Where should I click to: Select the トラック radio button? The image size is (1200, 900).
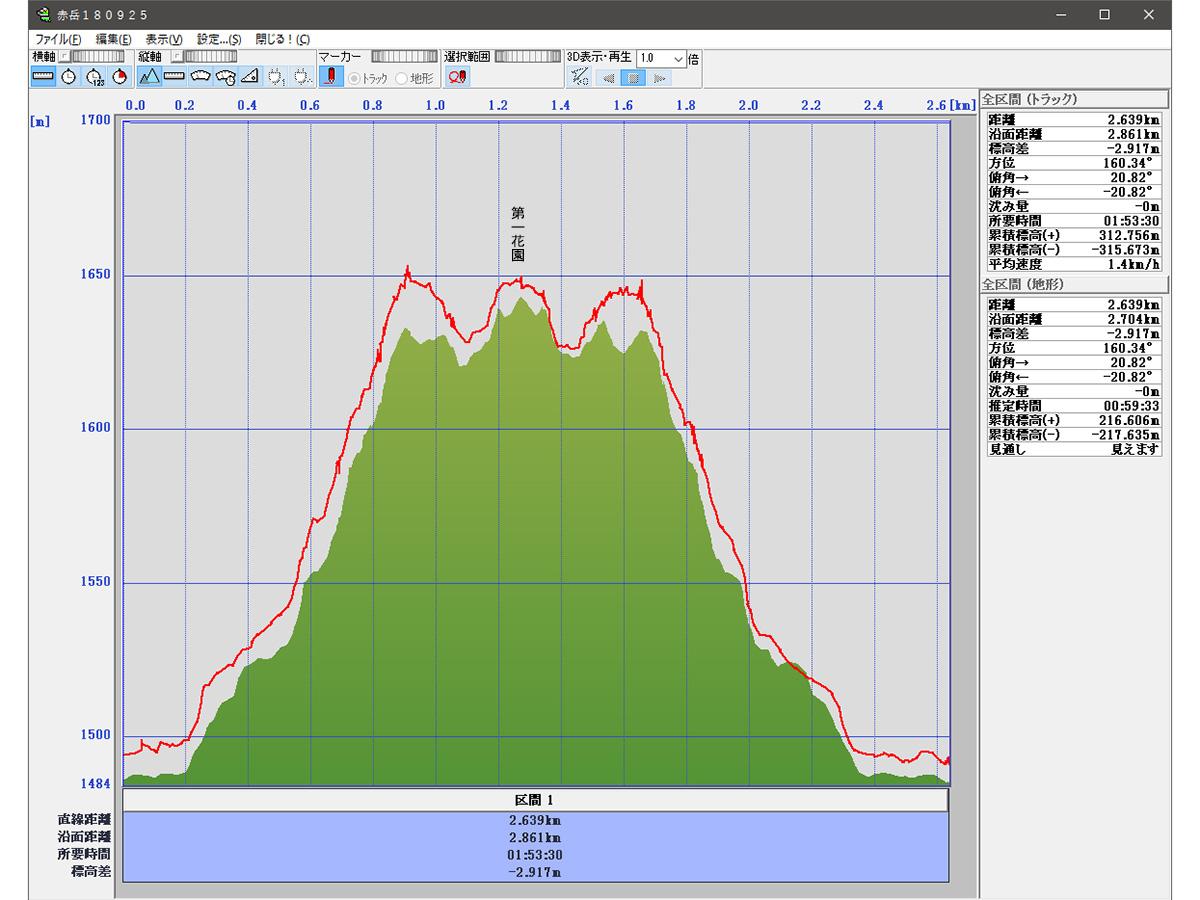point(354,78)
